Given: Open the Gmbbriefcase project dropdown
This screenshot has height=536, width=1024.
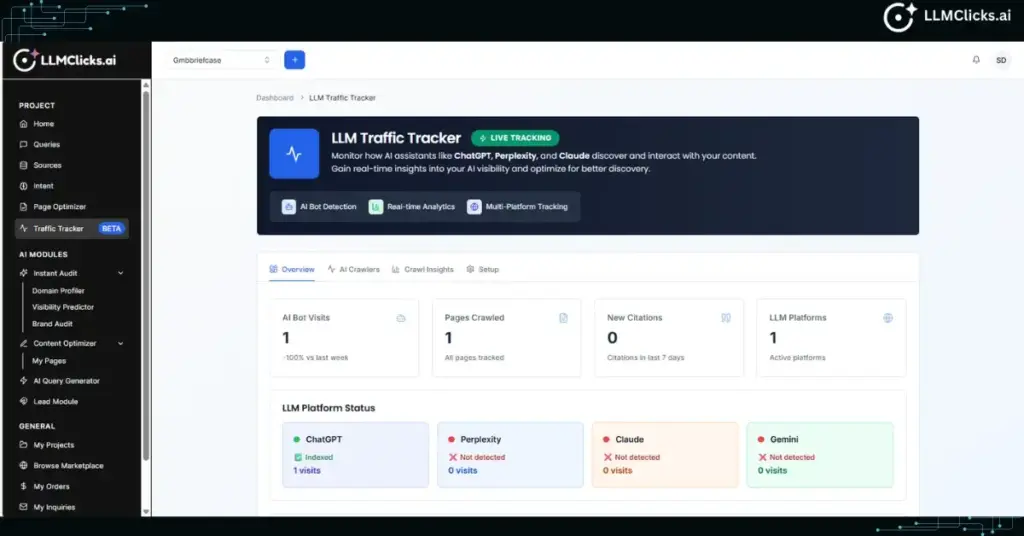Looking at the screenshot, I should (221, 60).
